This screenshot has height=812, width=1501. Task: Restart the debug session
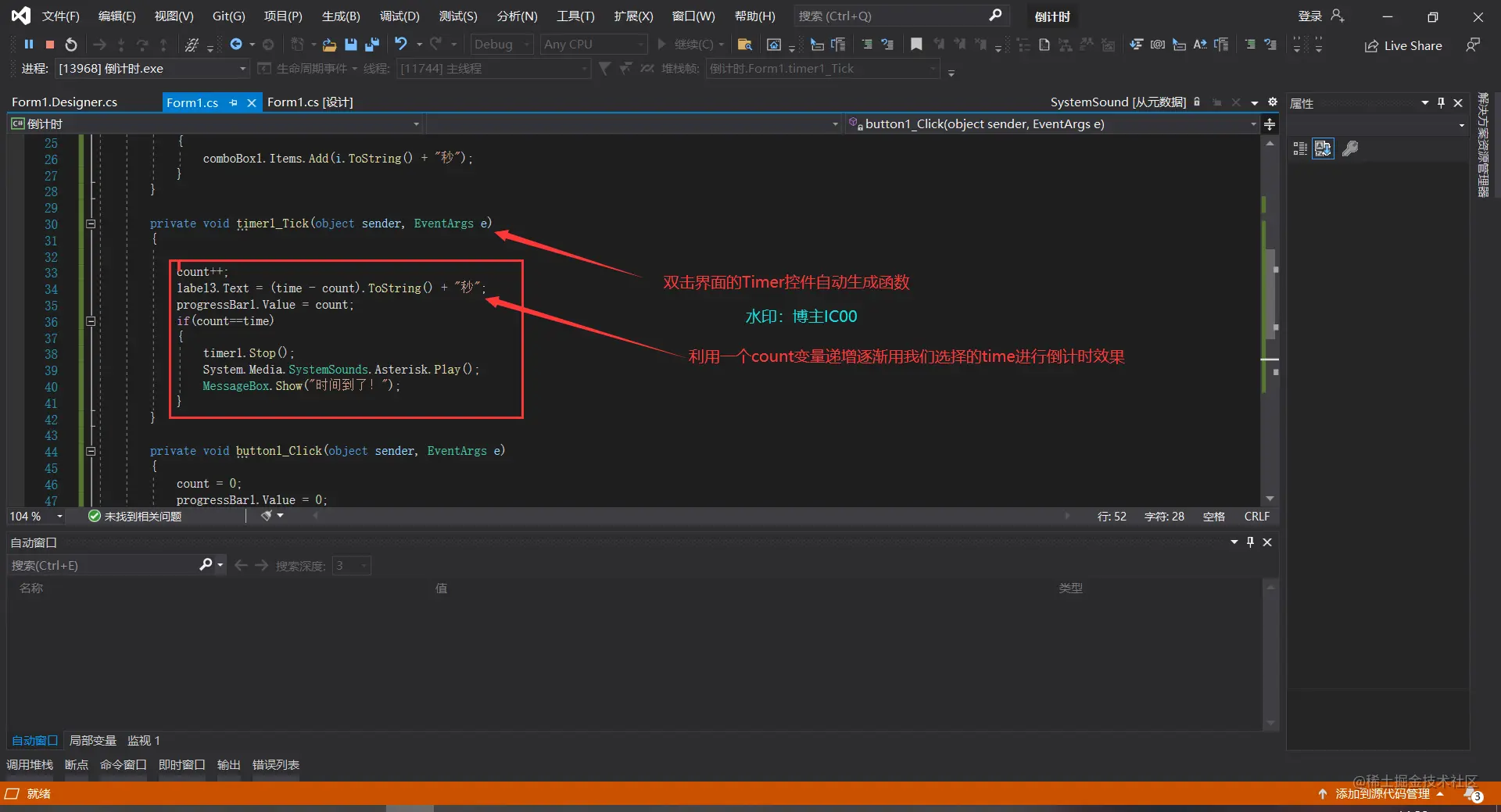(x=71, y=45)
